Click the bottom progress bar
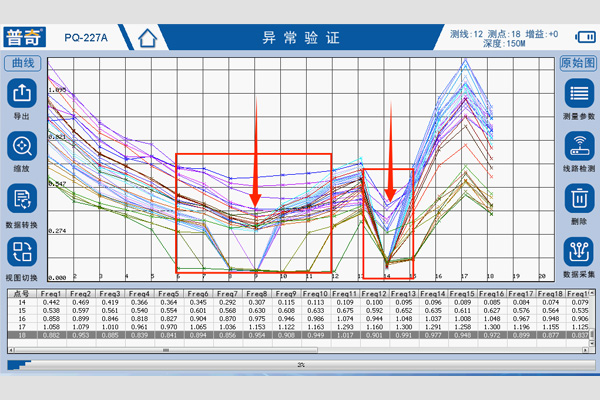Viewport: 600px width, 400px height. pyautogui.click(x=300, y=366)
